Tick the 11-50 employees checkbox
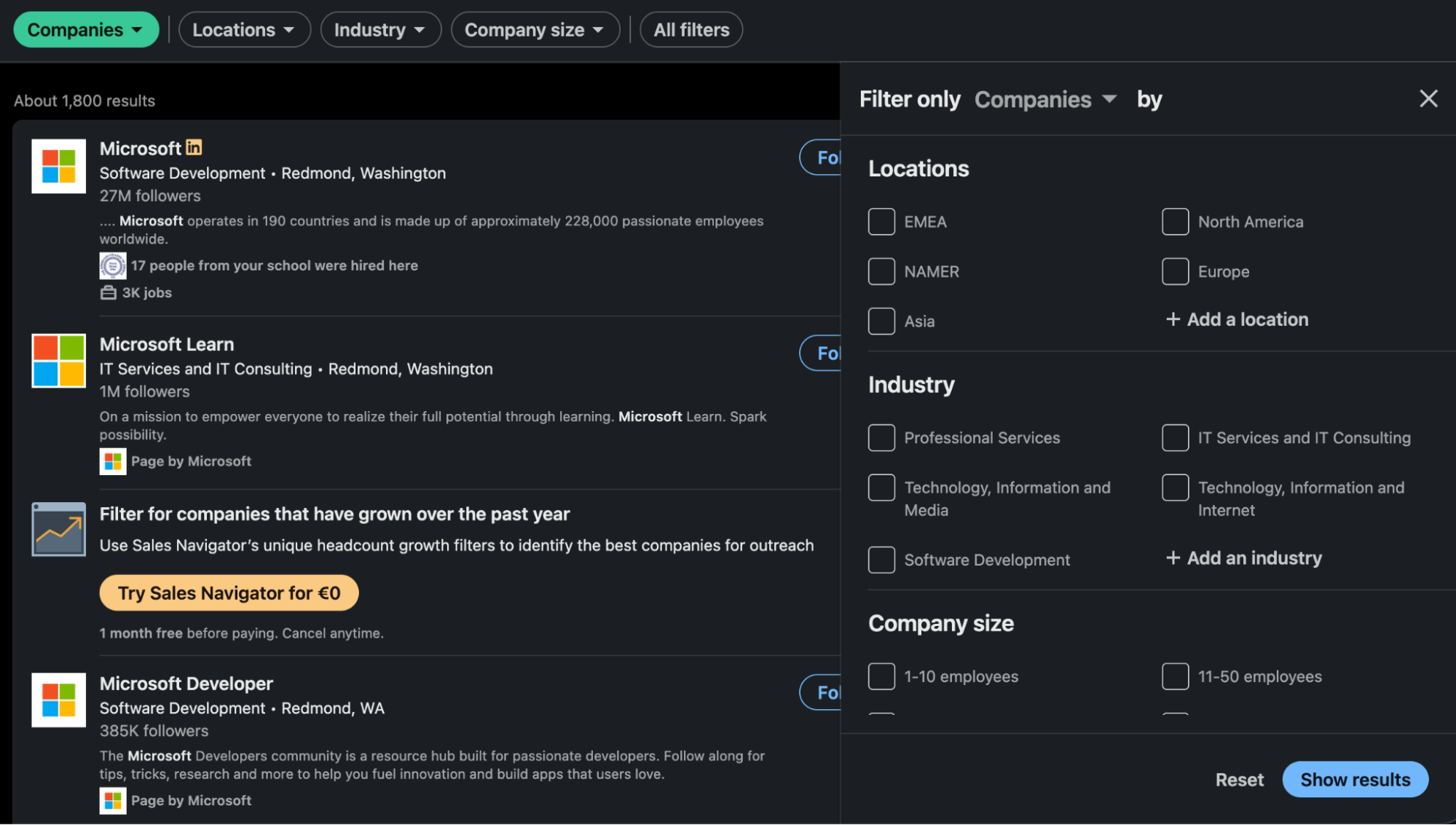The height and width of the screenshot is (825, 1456). [x=1175, y=676]
